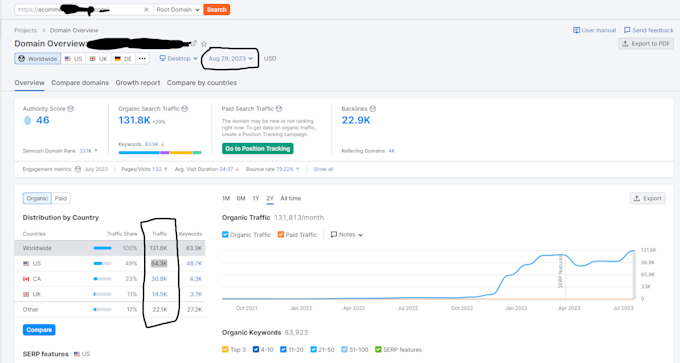This screenshot has width=680, height=363.
Task: Switch to Compare domains tab
Action: (80, 83)
